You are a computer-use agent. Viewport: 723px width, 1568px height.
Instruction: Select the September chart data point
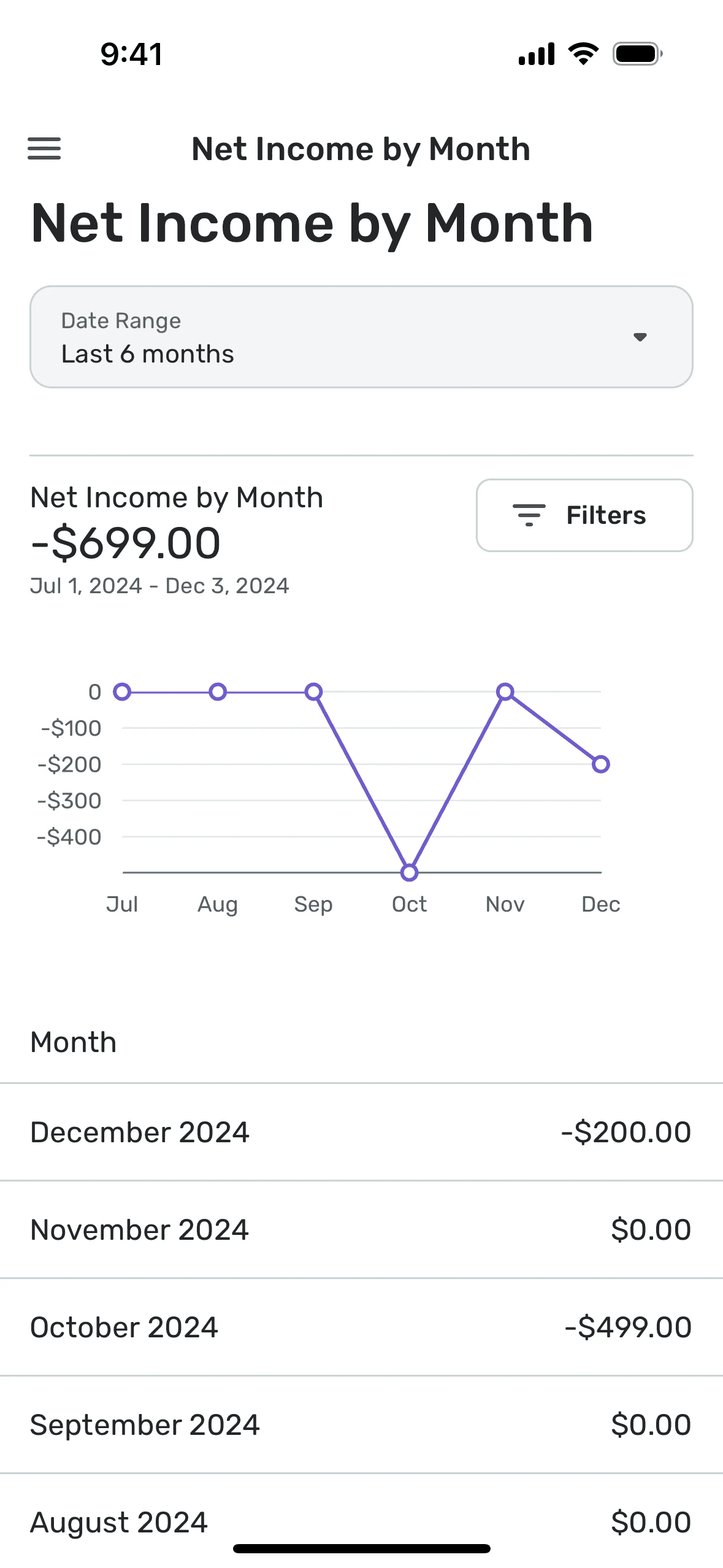point(313,692)
